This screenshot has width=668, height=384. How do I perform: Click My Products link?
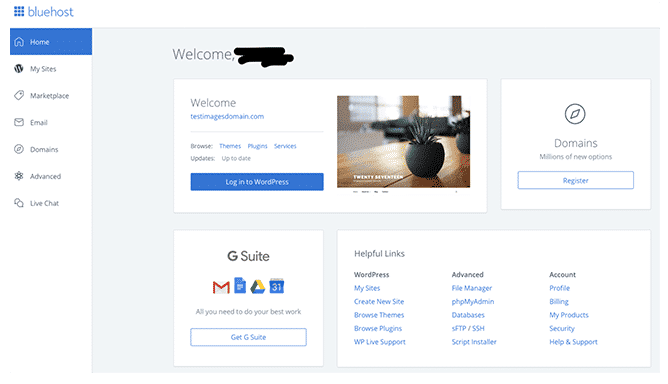click(569, 315)
